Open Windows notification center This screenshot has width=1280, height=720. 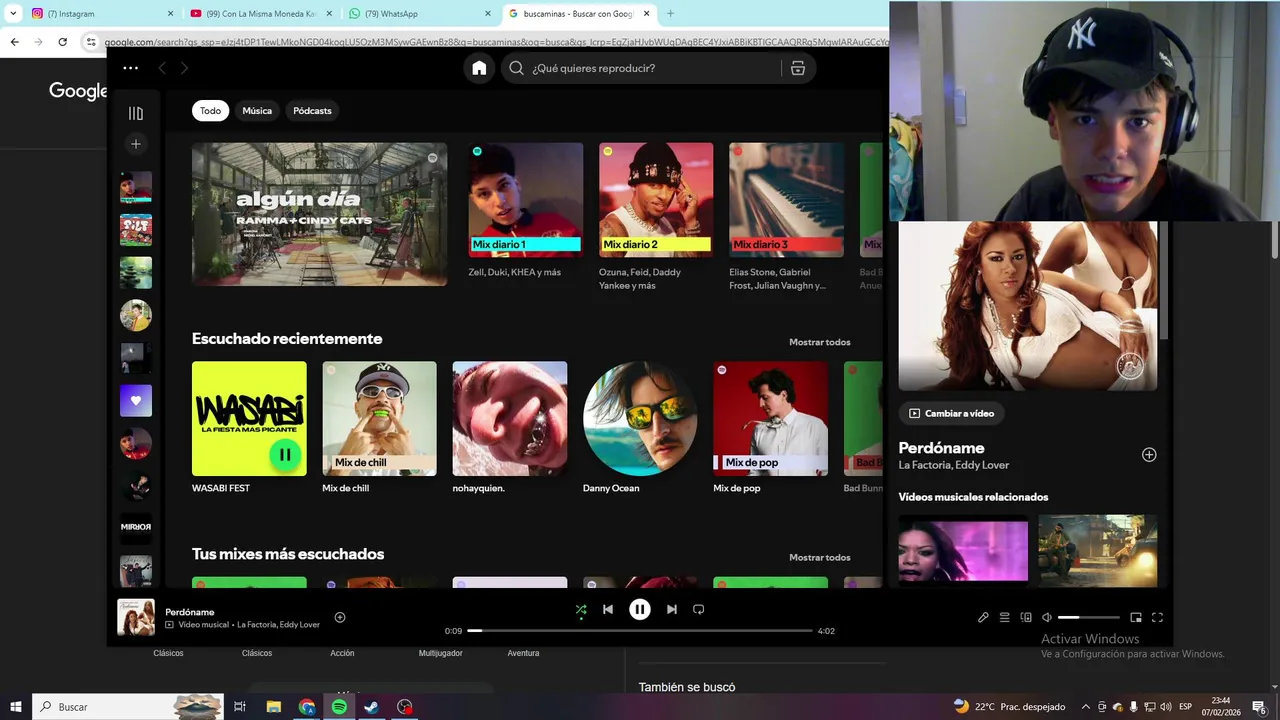coord(1259,707)
